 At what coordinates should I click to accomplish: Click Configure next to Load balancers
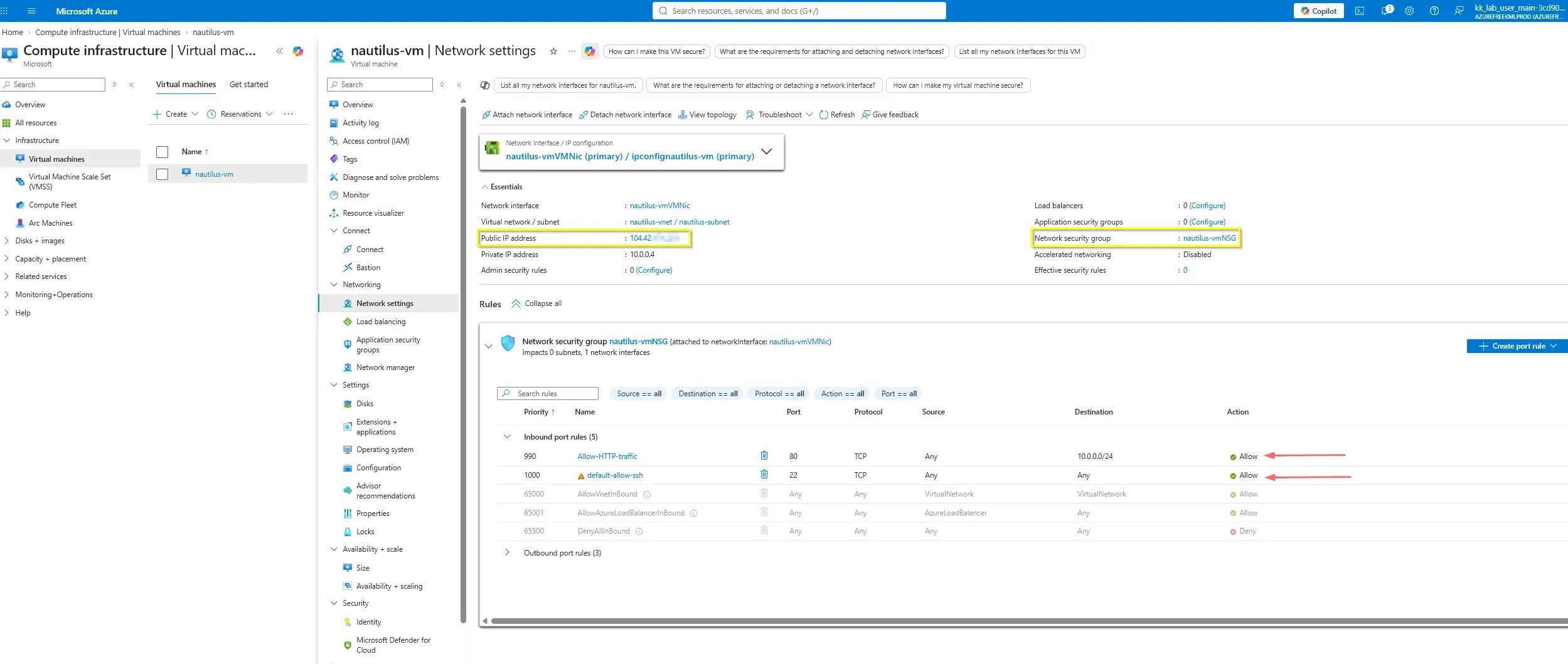tap(1207, 206)
